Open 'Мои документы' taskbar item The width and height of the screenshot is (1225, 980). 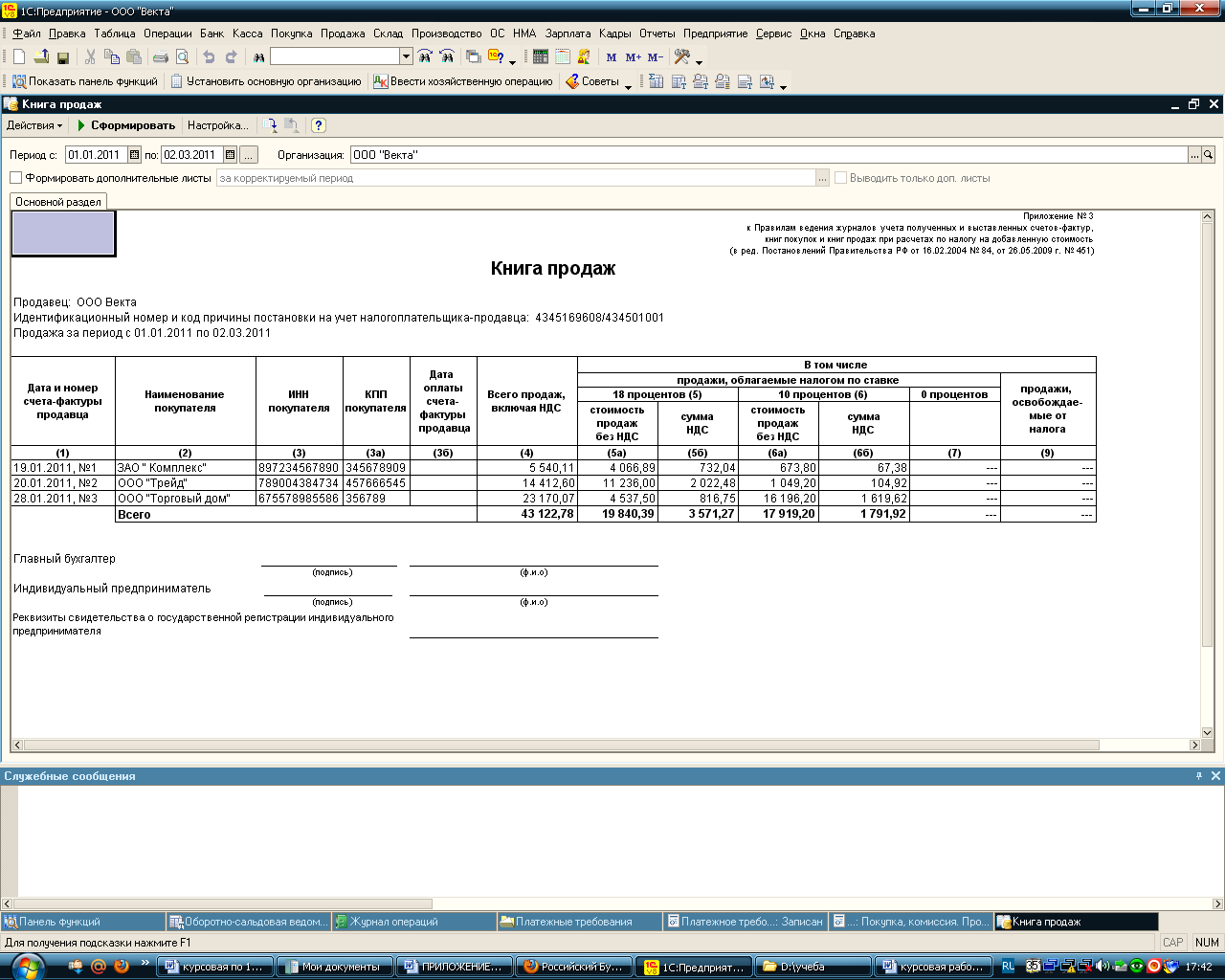(x=334, y=967)
